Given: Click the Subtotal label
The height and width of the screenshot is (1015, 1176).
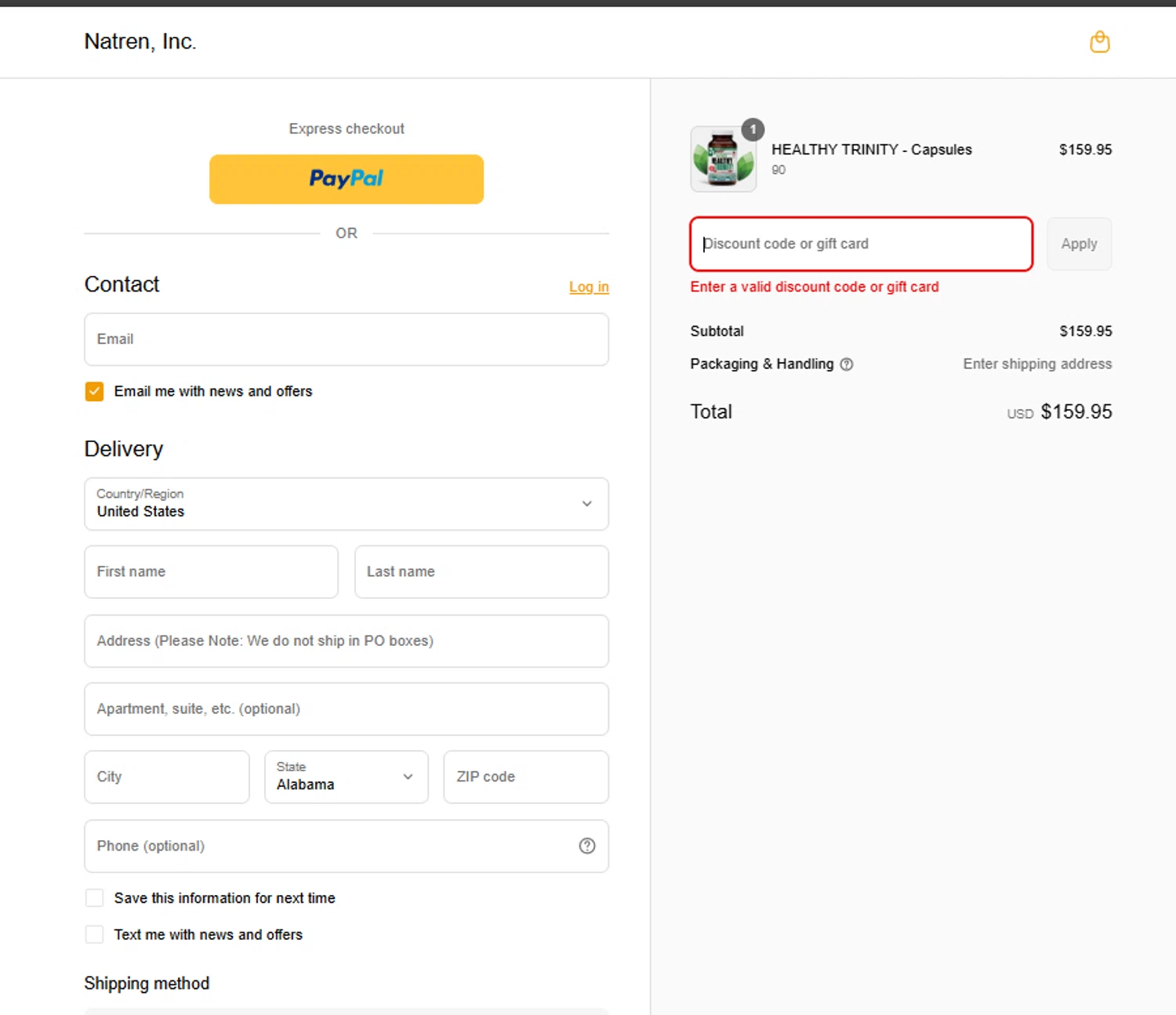Looking at the screenshot, I should point(717,332).
